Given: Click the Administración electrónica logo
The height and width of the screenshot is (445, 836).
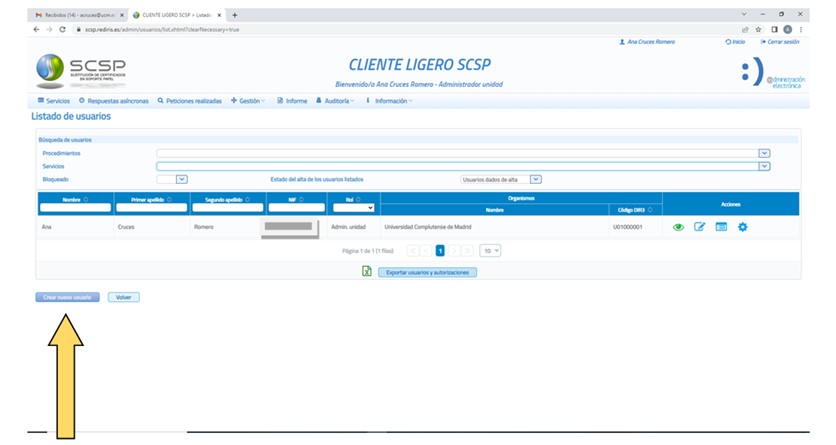Looking at the screenshot, I should [x=773, y=73].
